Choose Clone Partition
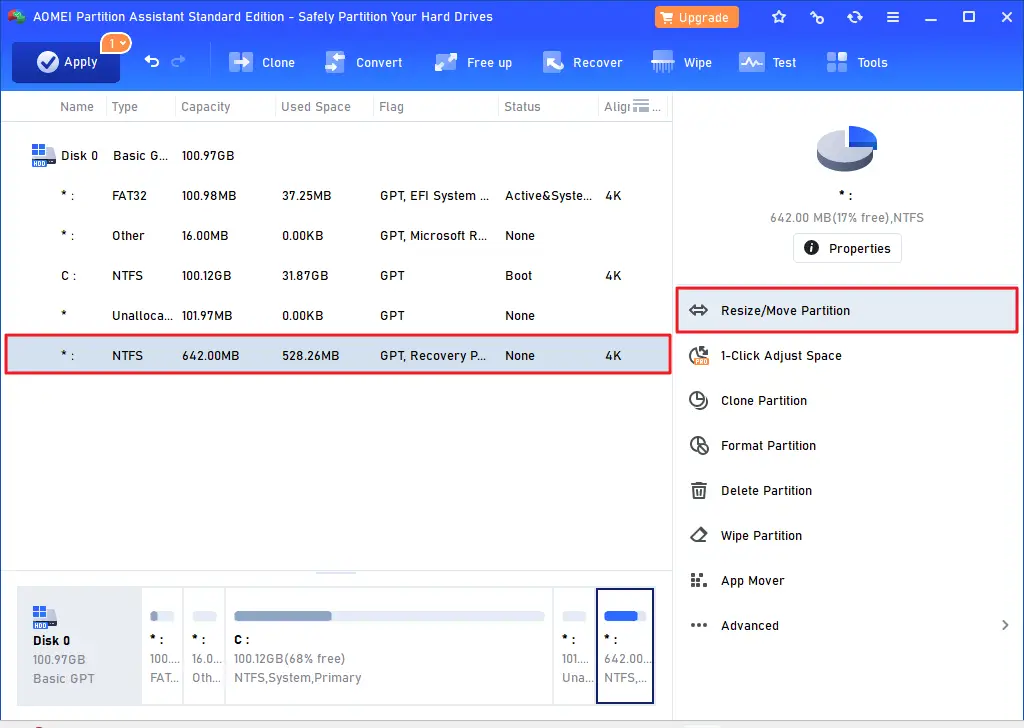The image size is (1024, 728). click(x=846, y=400)
